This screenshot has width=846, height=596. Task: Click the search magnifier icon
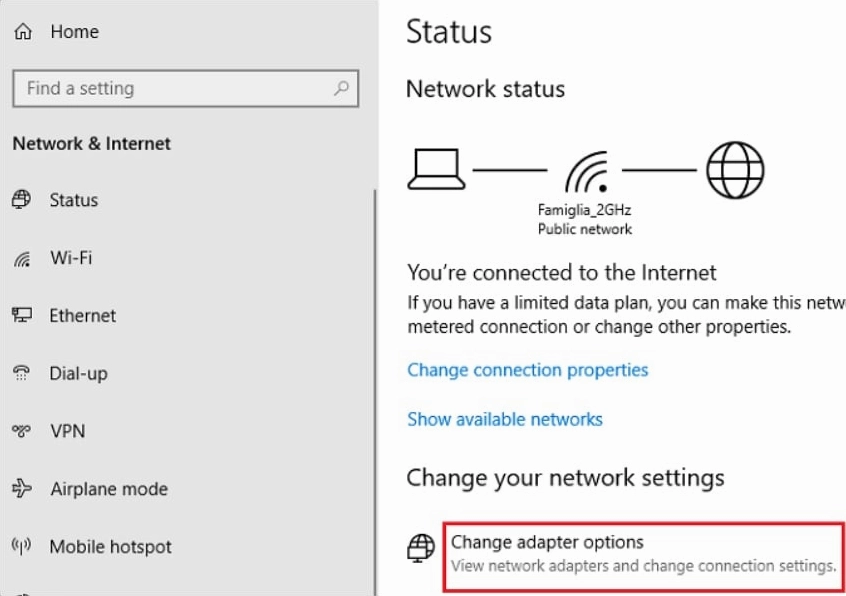point(342,88)
